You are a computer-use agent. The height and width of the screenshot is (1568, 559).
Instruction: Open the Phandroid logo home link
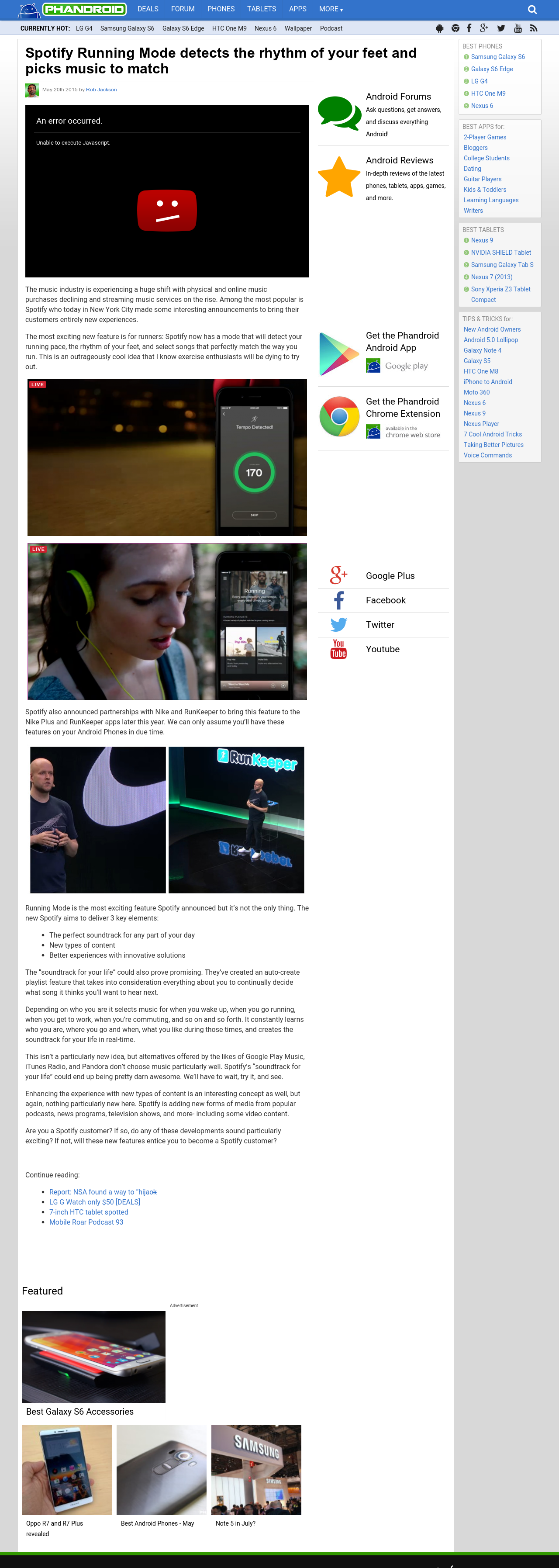[72, 10]
